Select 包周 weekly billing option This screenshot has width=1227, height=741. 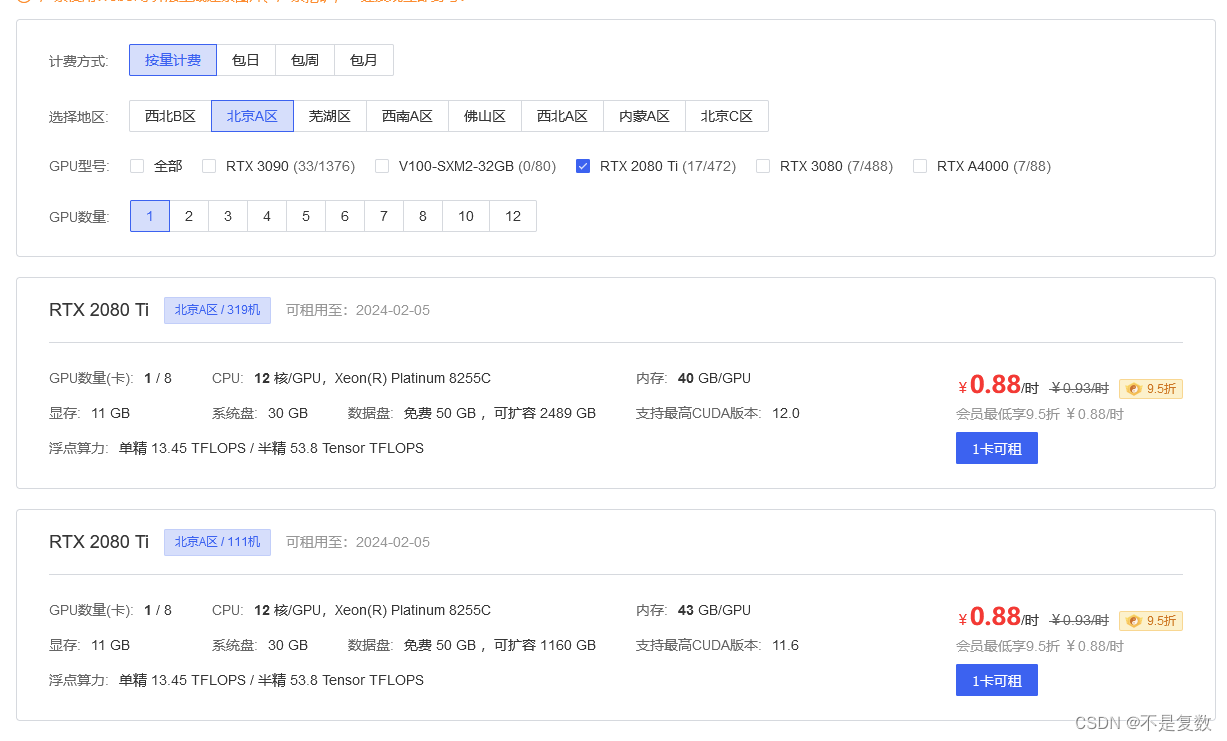pos(305,60)
